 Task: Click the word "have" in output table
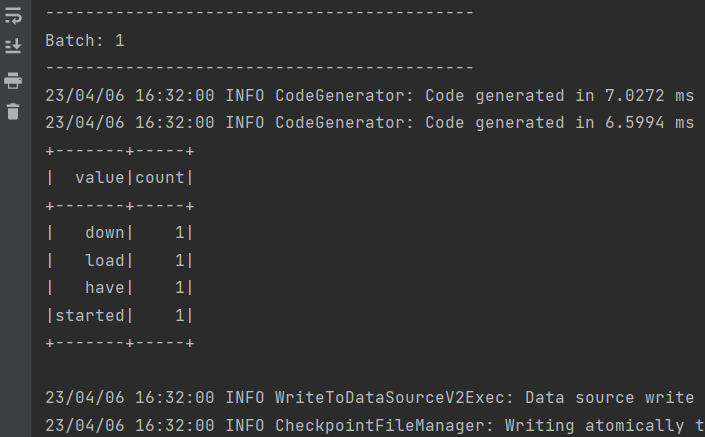105,288
